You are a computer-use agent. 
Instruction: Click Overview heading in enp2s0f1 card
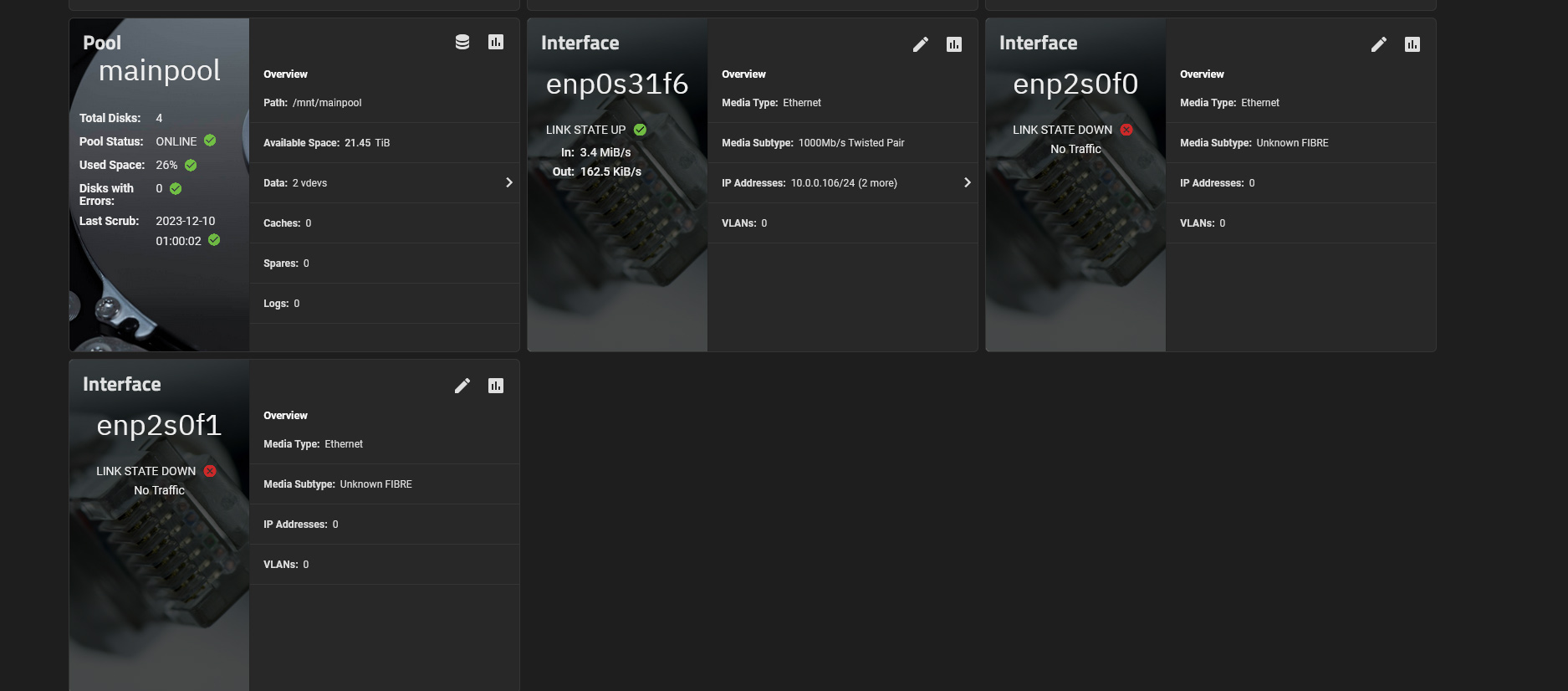285,416
